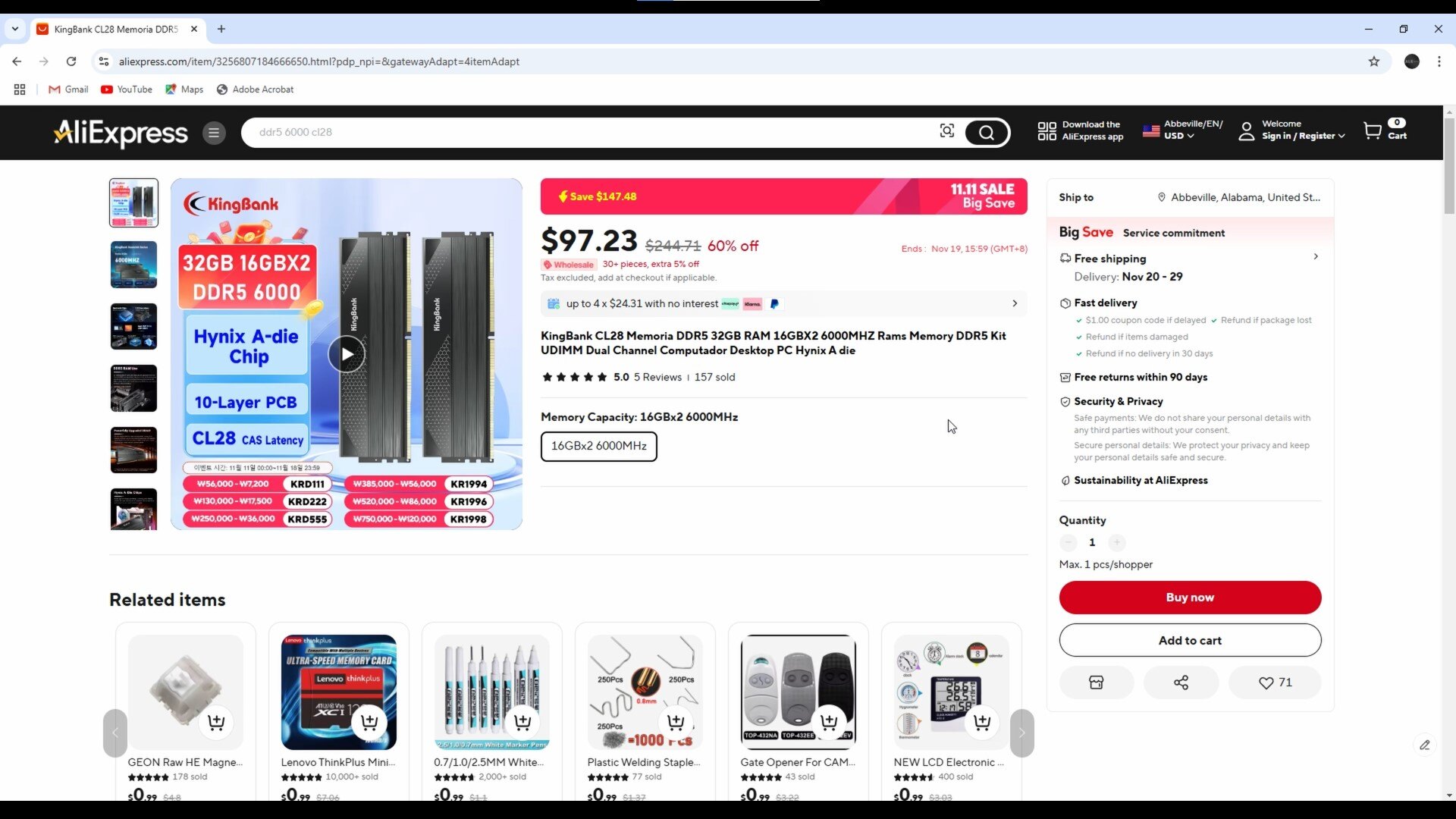
Task: Open Sustainability at AliExpress link
Action: (x=1141, y=481)
